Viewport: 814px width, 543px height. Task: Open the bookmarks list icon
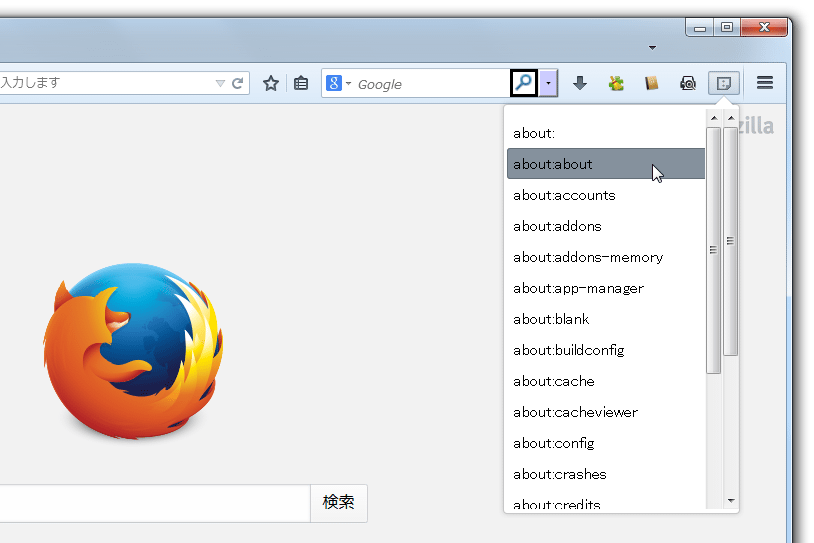point(301,84)
